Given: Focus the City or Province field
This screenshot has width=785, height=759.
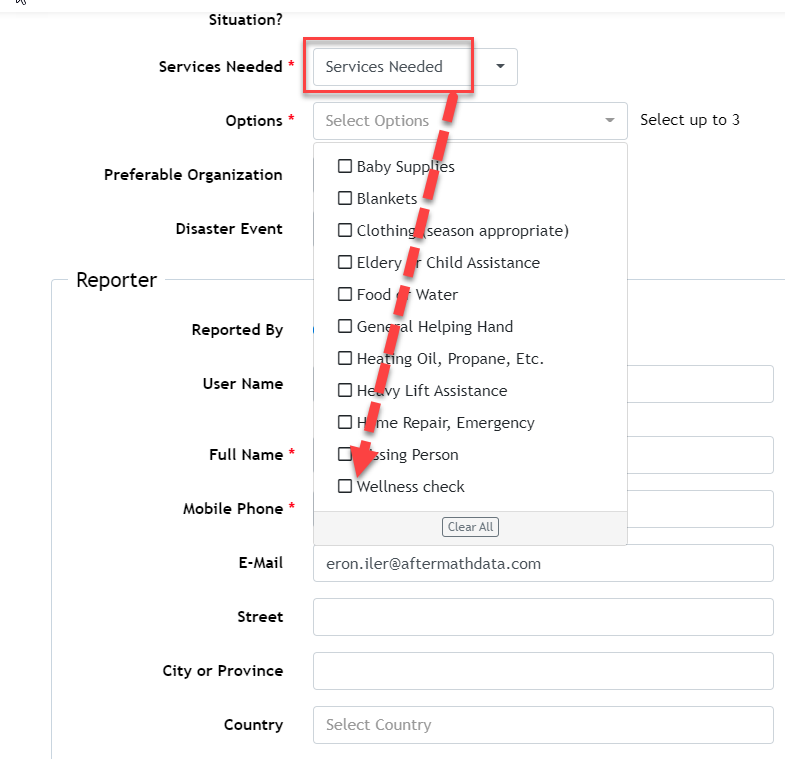Looking at the screenshot, I should (543, 671).
